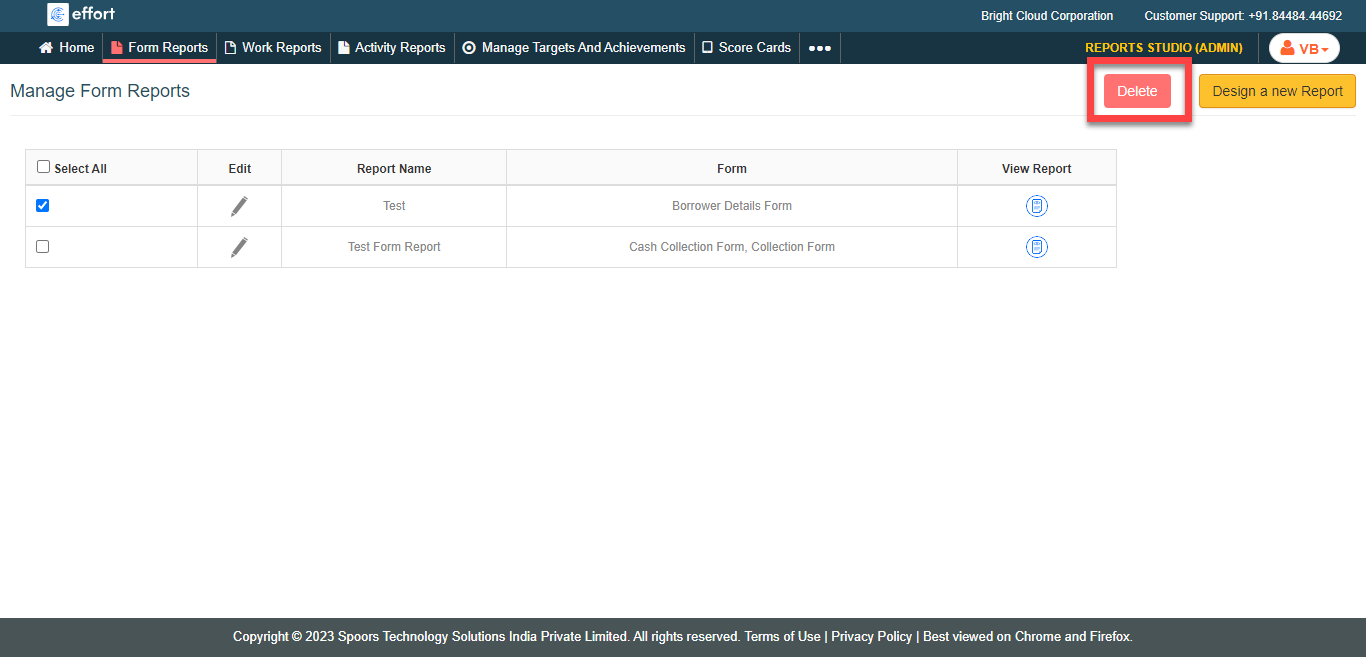This screenshot has width=1366, height=657.
Task: Click the pencil icon for Test Form Report
Action: pos(239,247)
